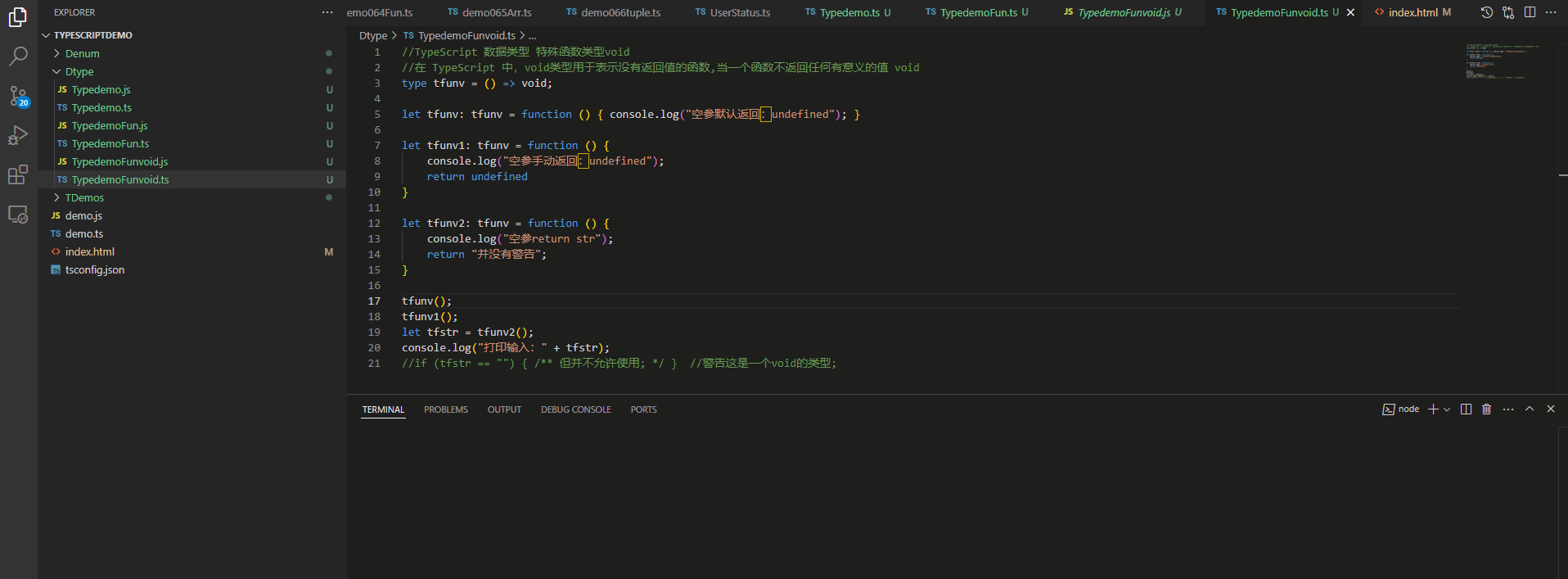This screenshot has width=1568, height=579.
Task: Select the node terminal entry
Action: (1401, 409)
